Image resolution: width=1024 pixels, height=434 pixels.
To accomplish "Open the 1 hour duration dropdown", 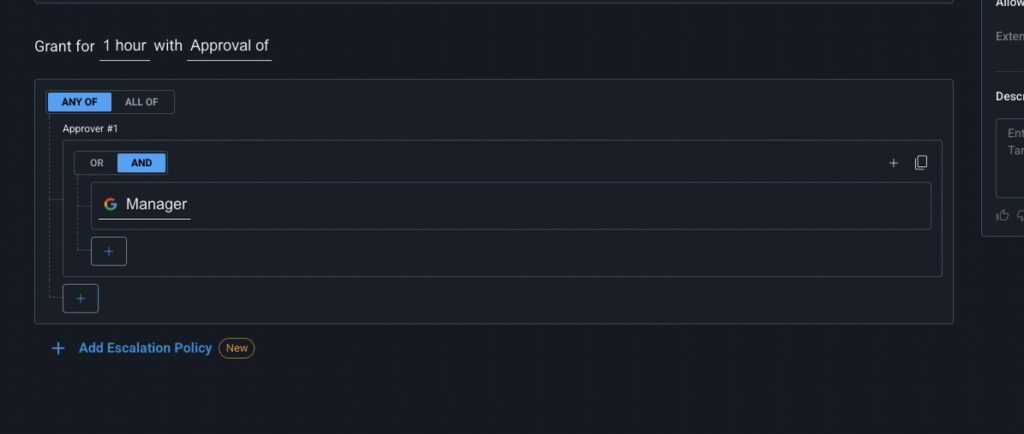I will pos(124,46).
